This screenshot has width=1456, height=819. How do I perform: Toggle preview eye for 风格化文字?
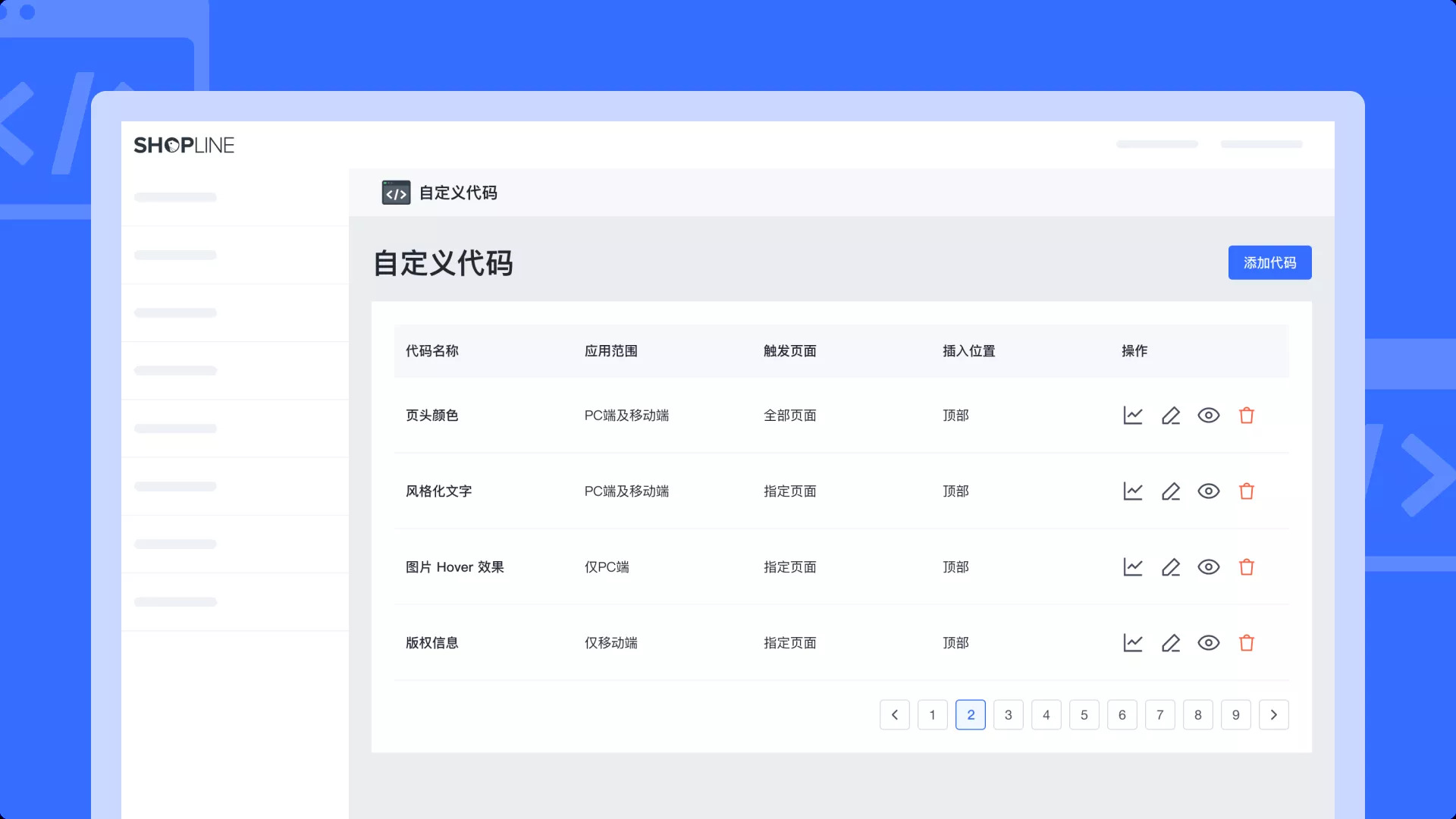[x=1208, y=491]
